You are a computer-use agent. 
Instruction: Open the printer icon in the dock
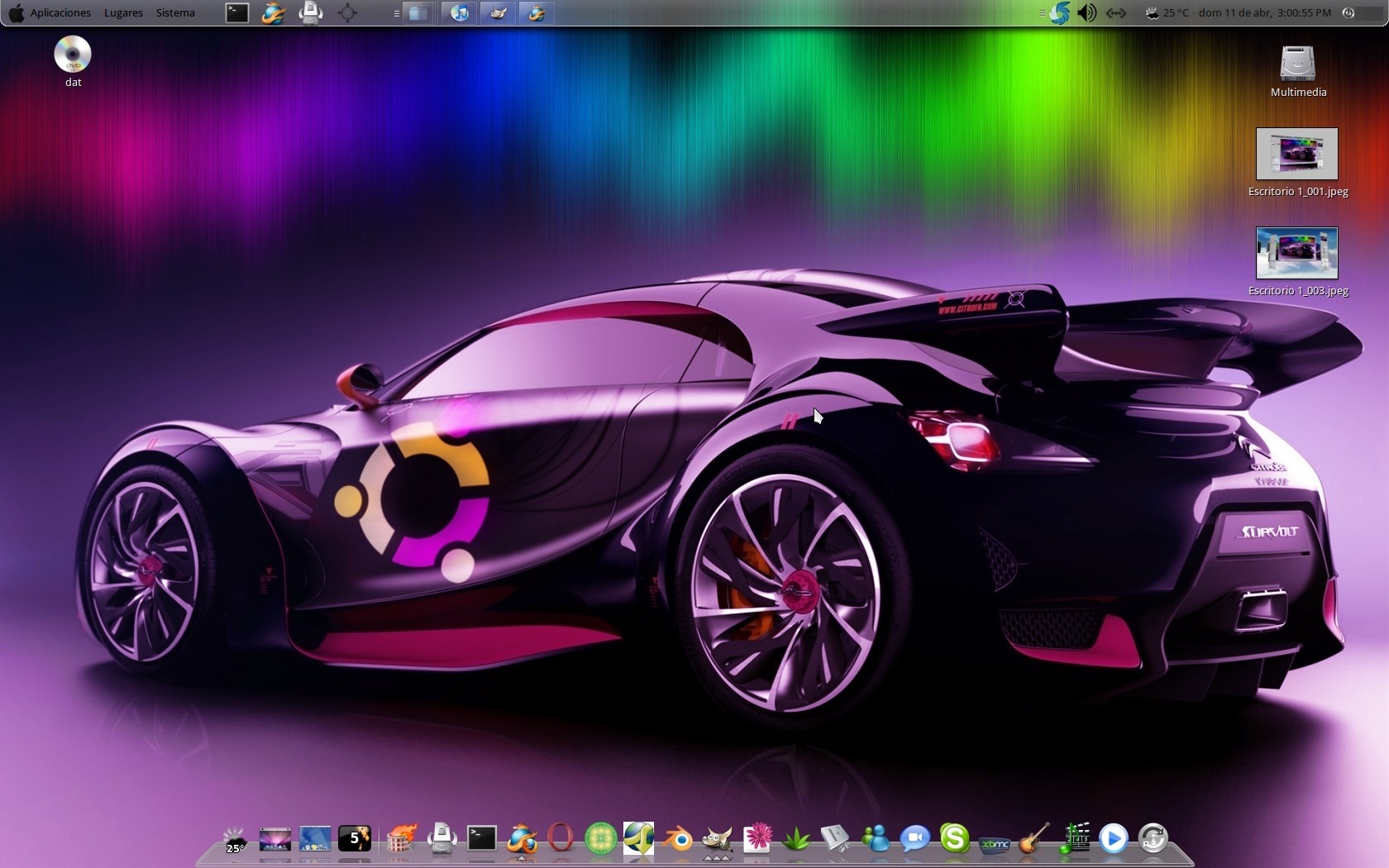coord(442,839)
